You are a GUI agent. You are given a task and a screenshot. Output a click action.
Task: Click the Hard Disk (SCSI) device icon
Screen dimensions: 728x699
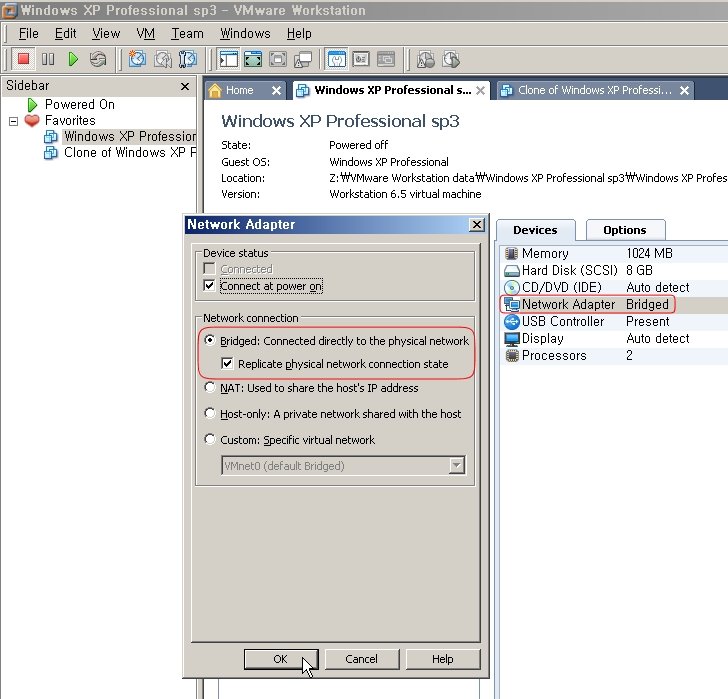click(x=512, y=271)
